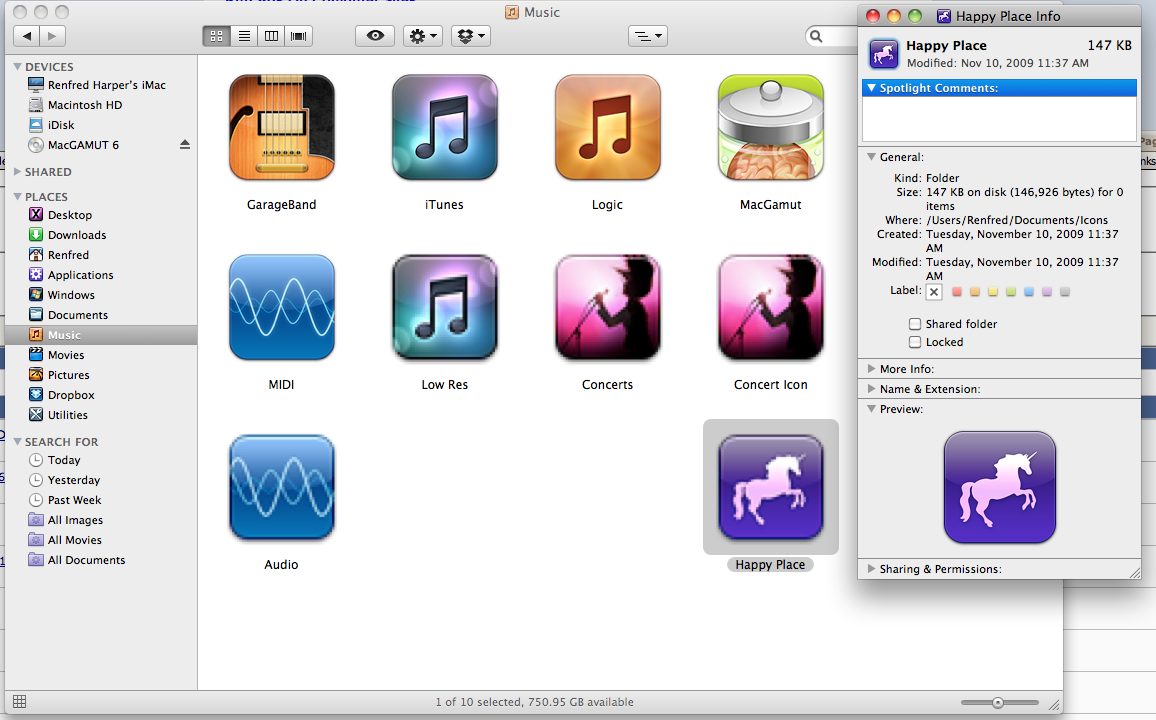Image resolution: width=1156 pixels, height=720 pixels.
Task: Switch to Cover Flow view
Action: 299,35
